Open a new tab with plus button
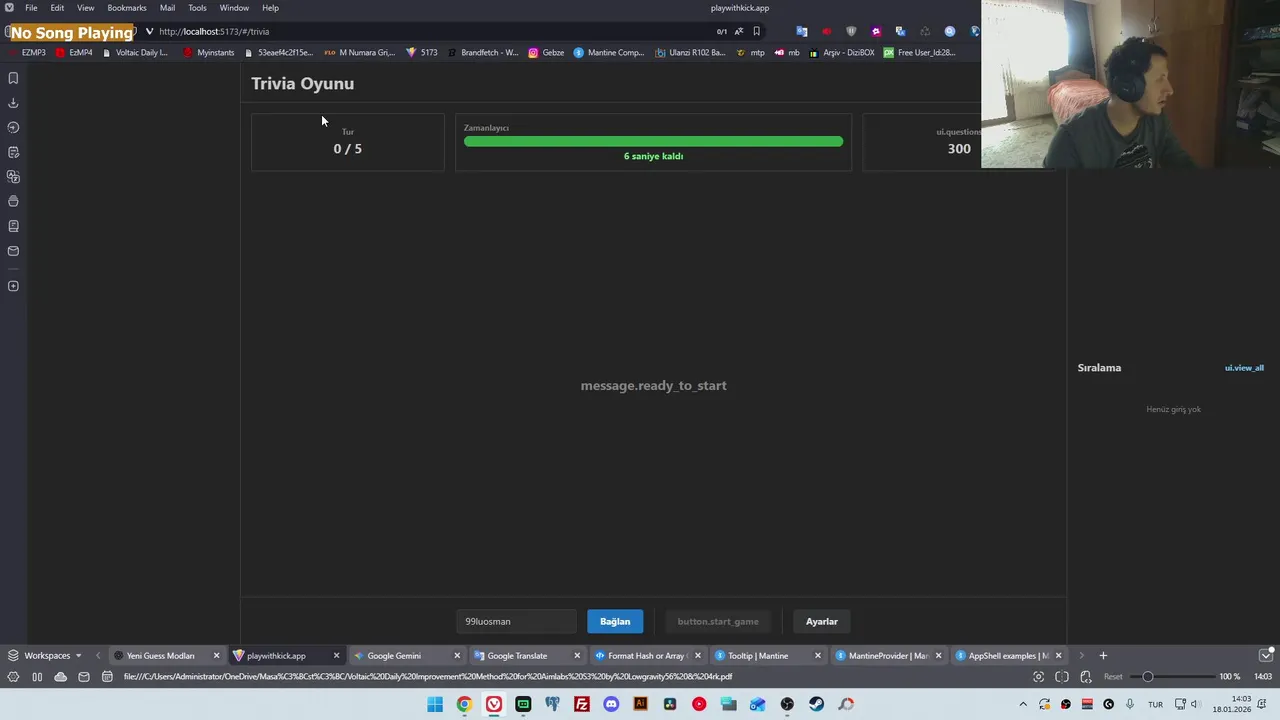The width and height of the screenshot is (1280, 720). (1103, 656)
